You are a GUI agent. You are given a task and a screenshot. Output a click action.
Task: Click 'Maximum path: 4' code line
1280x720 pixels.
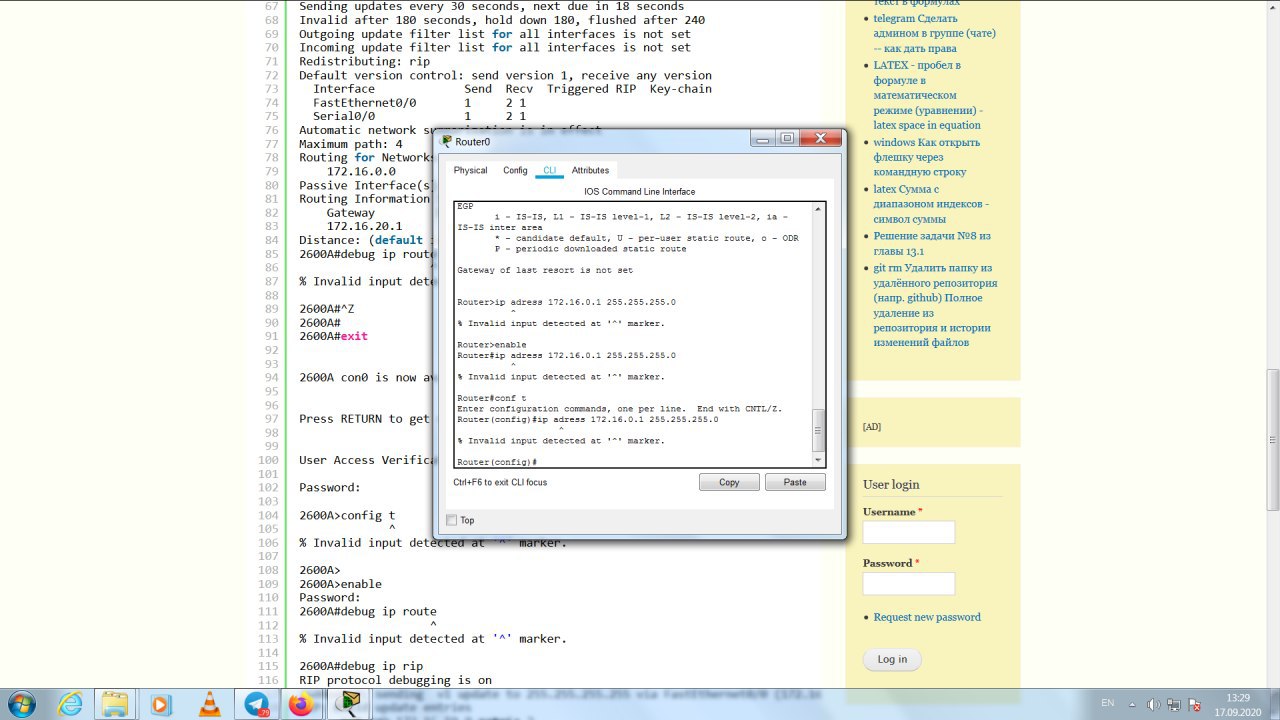point(351,144)
